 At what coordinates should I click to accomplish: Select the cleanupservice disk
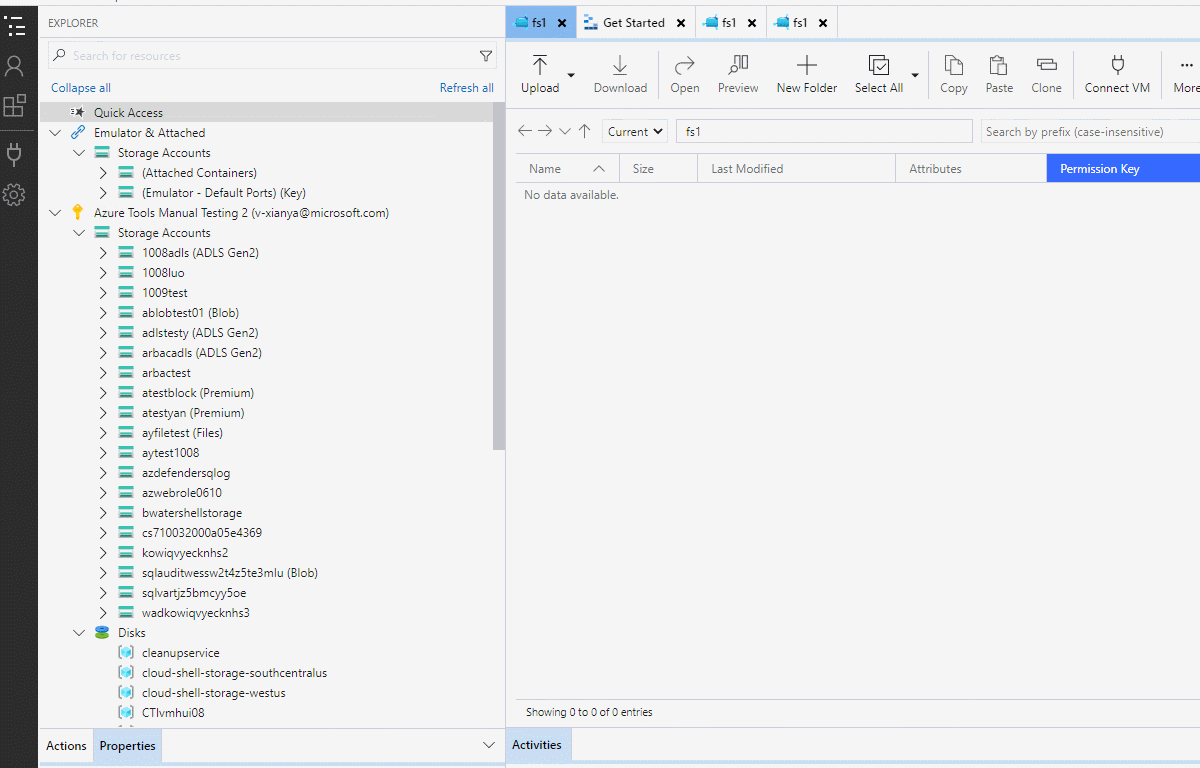[181, 653]
